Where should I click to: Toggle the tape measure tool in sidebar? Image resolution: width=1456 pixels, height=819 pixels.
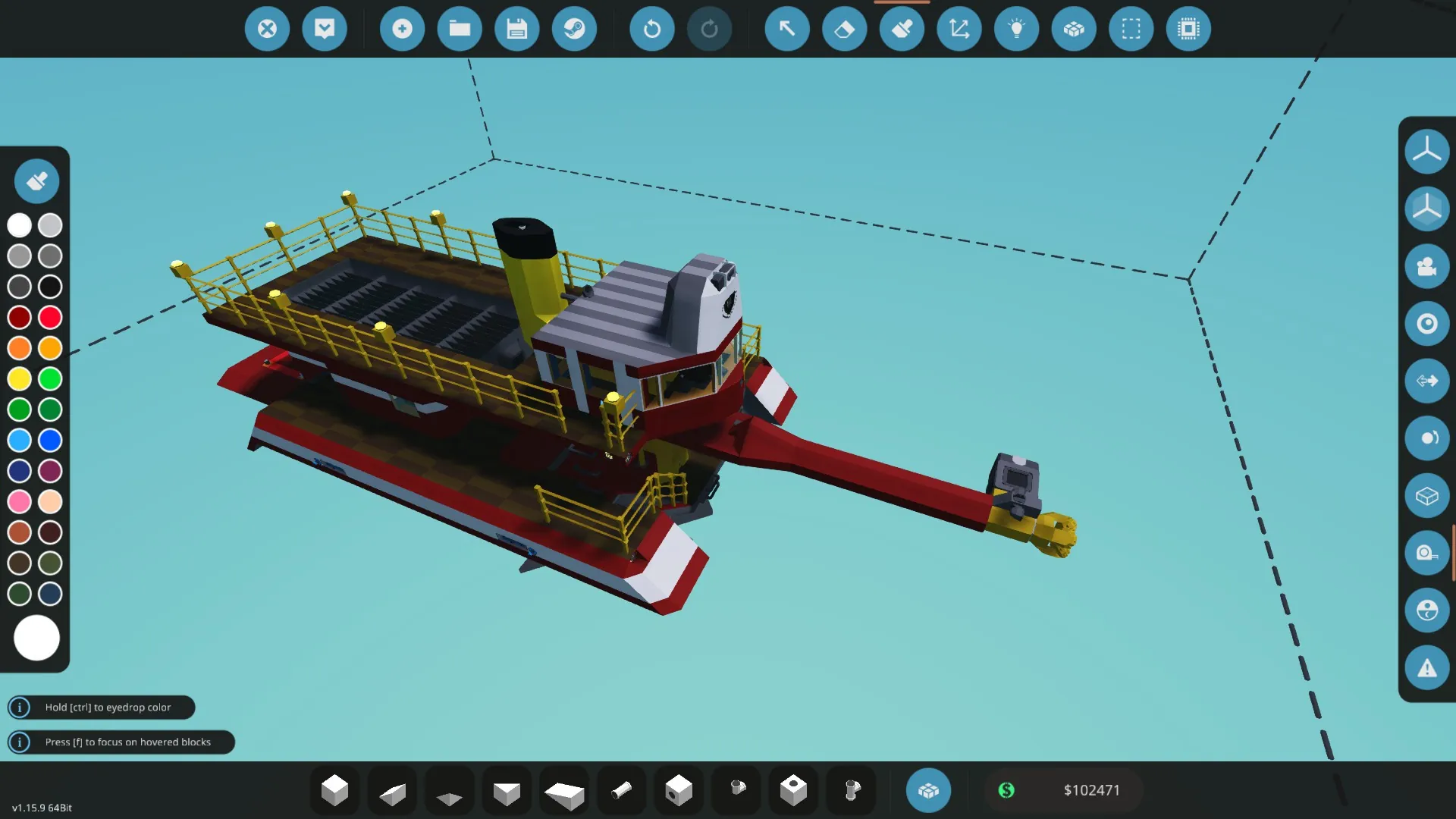click(x=1426, y=553)
